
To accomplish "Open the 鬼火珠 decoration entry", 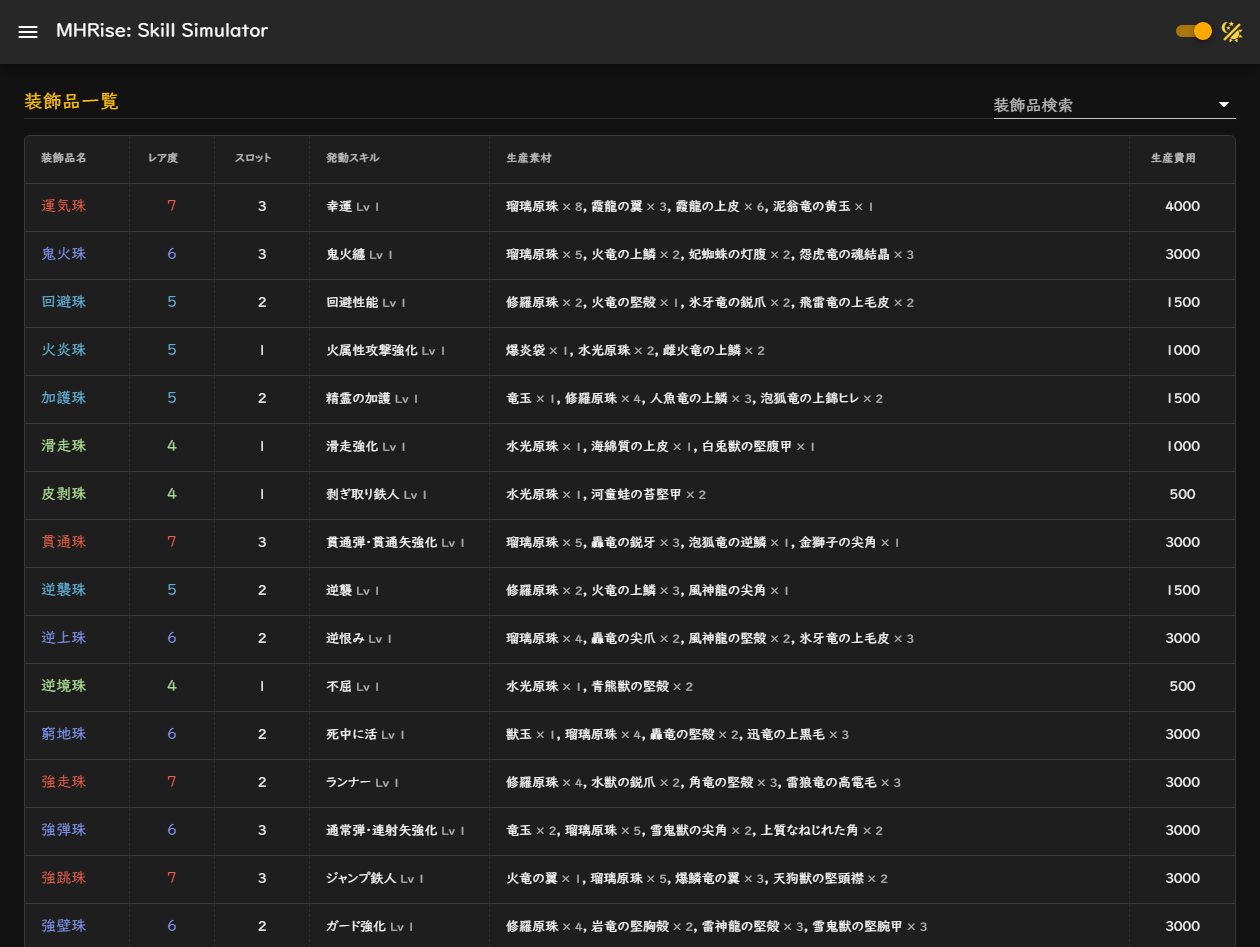I will point(64,254).
